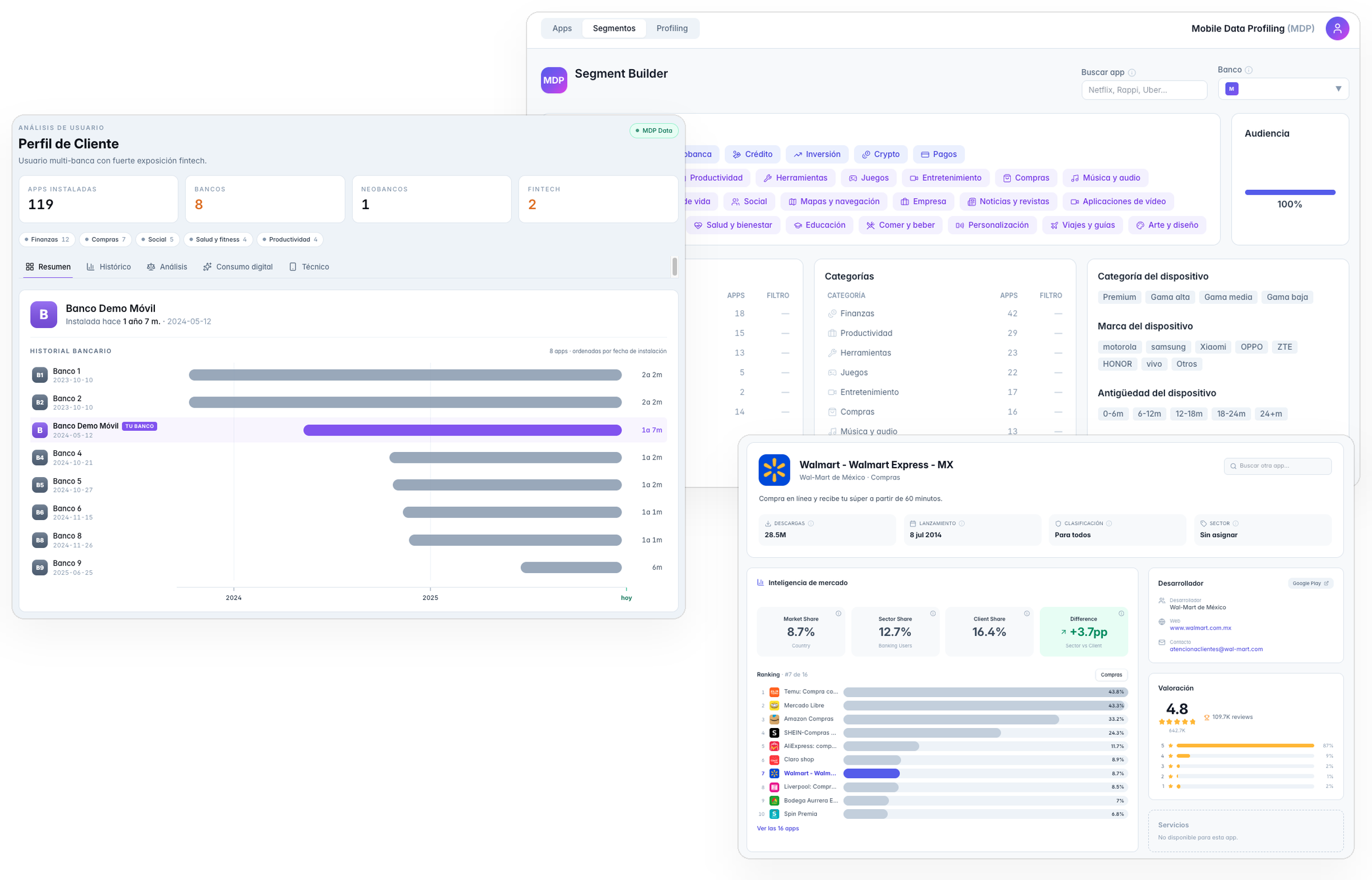Screen dimensions: 1372x880
Task: Open the Técnico tab in Perfil de Cliente
Action: 309,267
